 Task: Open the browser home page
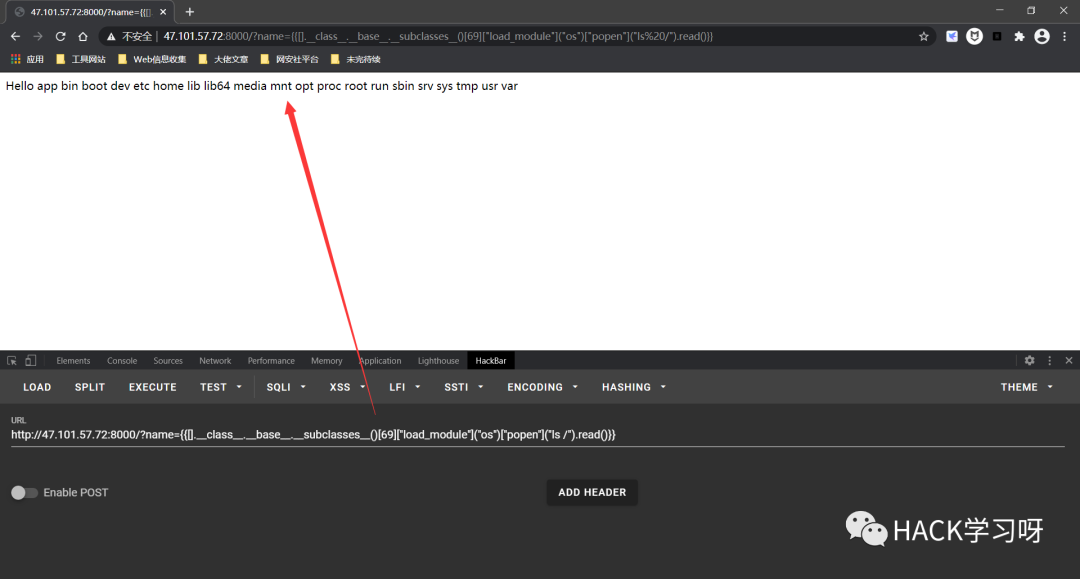[x=83, y=36]
